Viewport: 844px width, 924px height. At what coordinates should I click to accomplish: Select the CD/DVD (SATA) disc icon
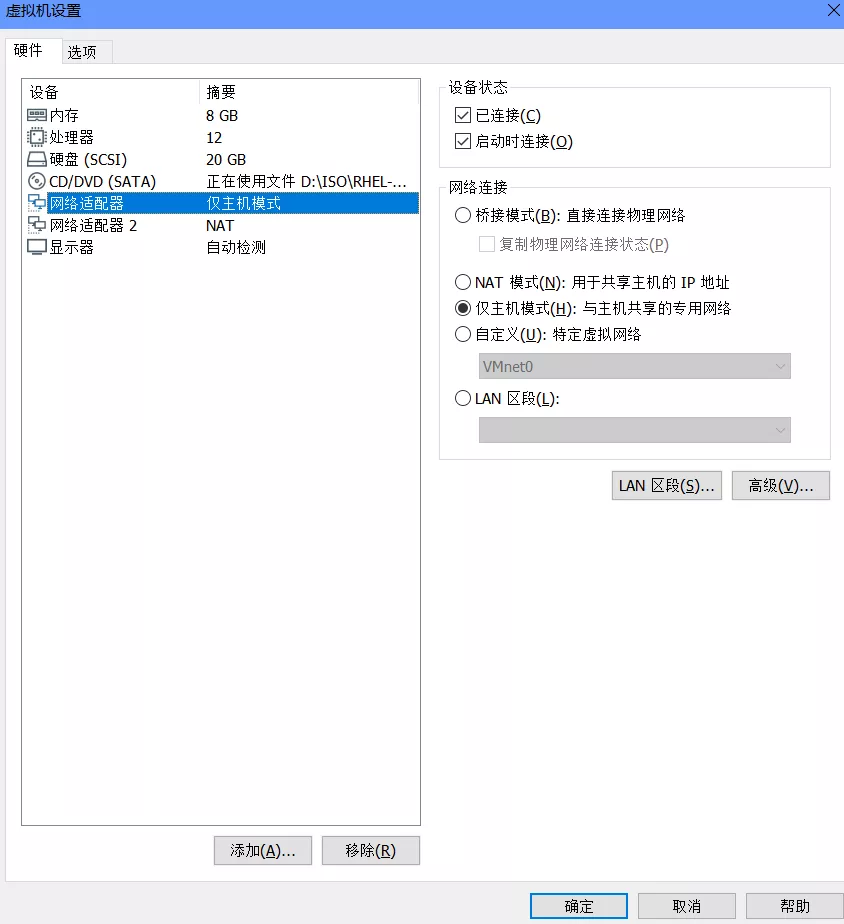tap(37, 182)
